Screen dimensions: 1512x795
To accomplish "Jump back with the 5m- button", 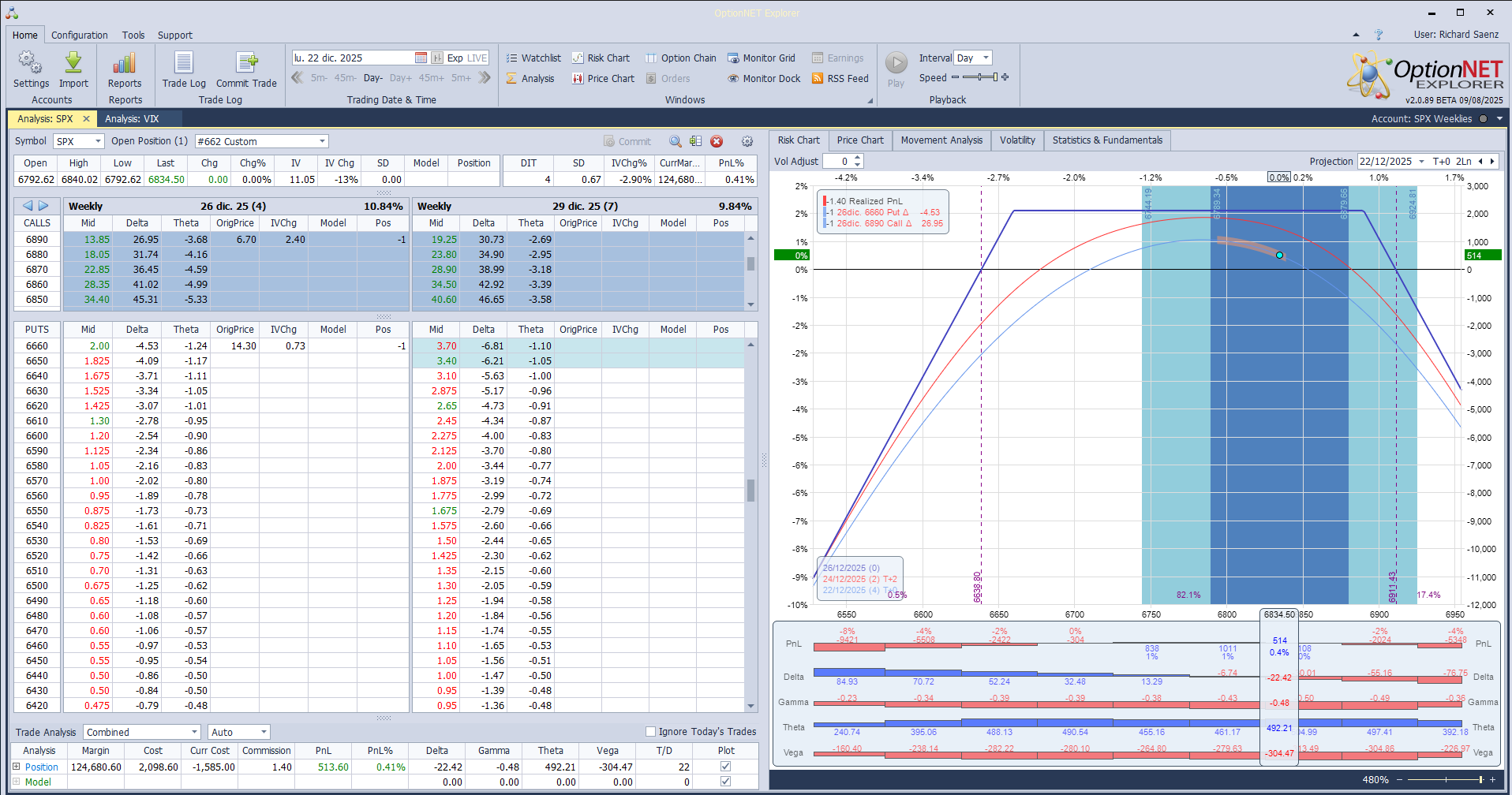I will (x=319, y=78).
